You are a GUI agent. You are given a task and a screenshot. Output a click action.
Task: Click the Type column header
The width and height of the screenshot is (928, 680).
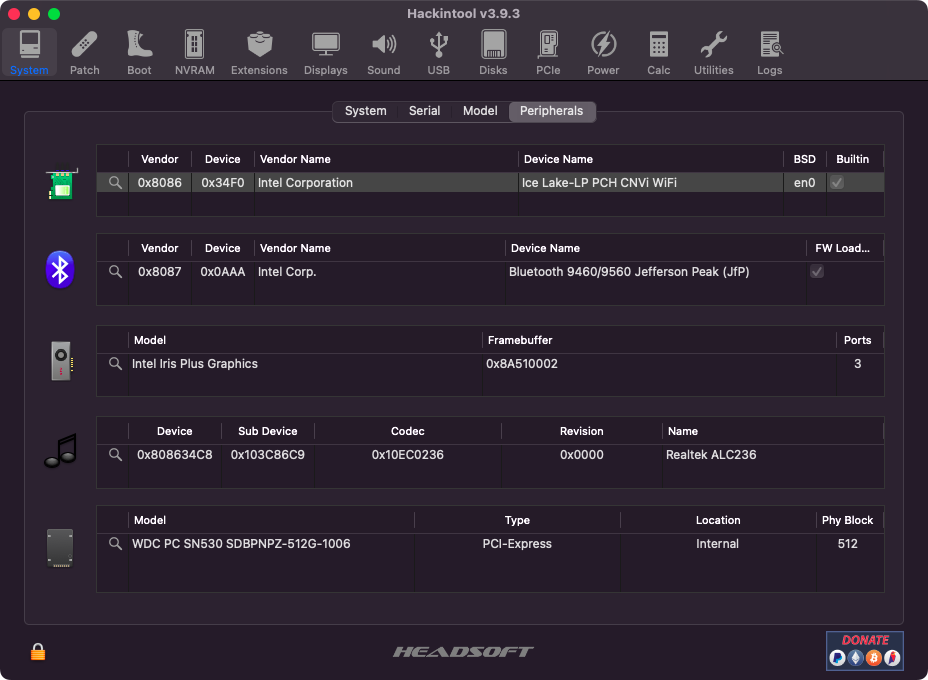click(x=517, y=520)
